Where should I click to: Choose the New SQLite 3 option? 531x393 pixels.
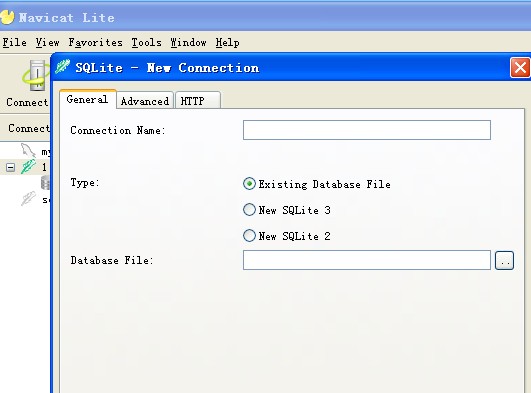[286, 210]
